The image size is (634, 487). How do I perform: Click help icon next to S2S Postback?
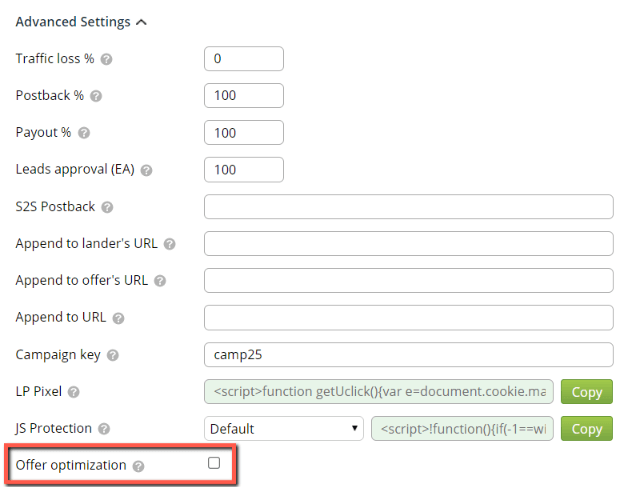click(x=107, y=207)
